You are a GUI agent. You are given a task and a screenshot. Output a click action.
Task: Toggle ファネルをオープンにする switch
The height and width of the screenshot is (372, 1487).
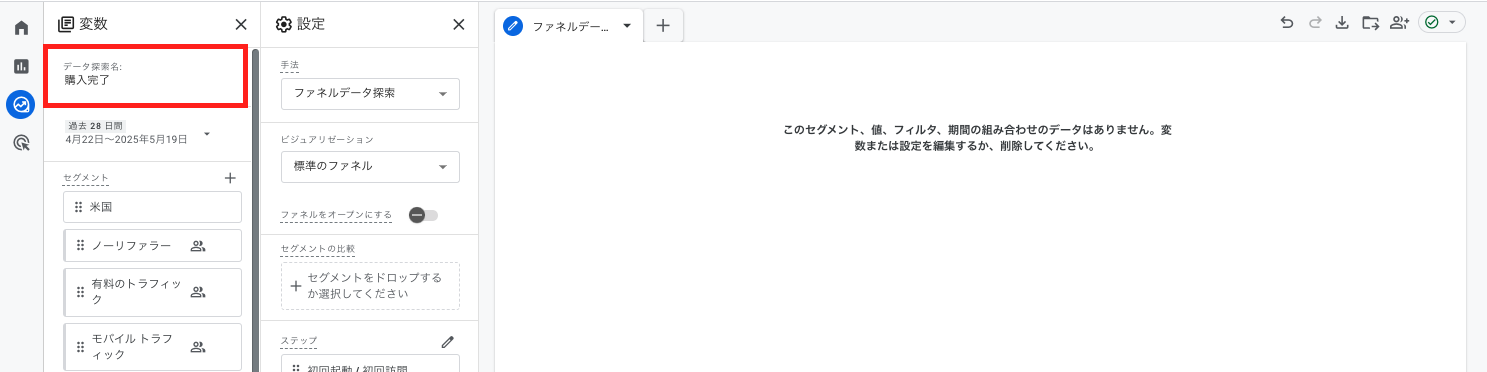point(424,215)
